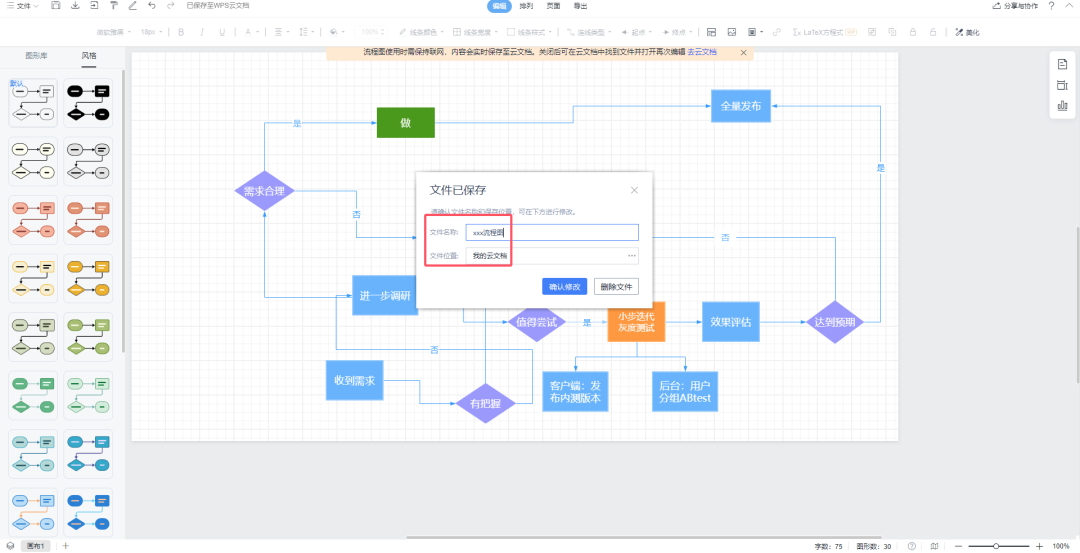Switch to the 页面 page tab
Viewport: 1080px width, 553px height.
[553, 6]
